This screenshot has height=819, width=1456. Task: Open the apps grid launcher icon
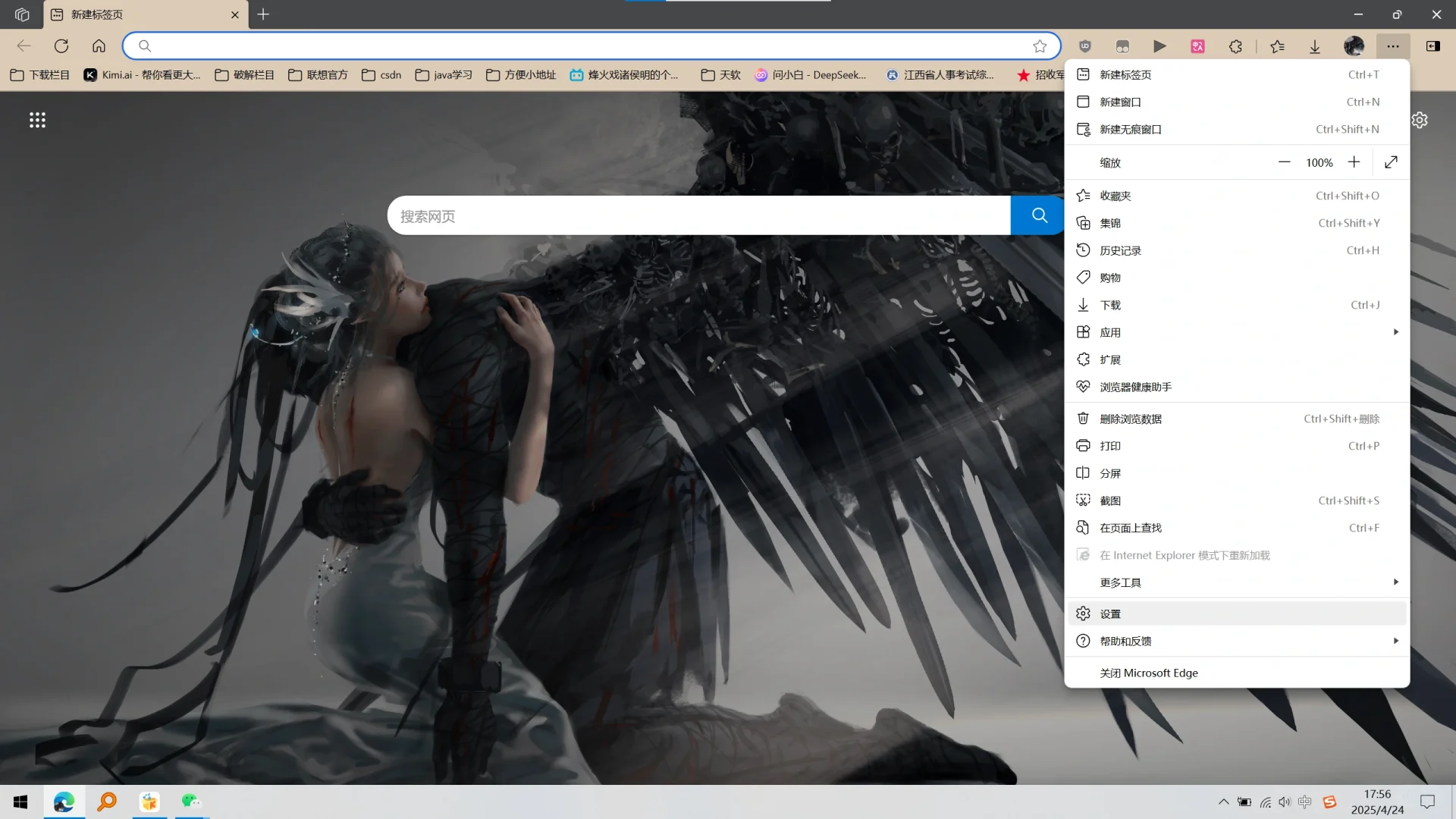37,120
